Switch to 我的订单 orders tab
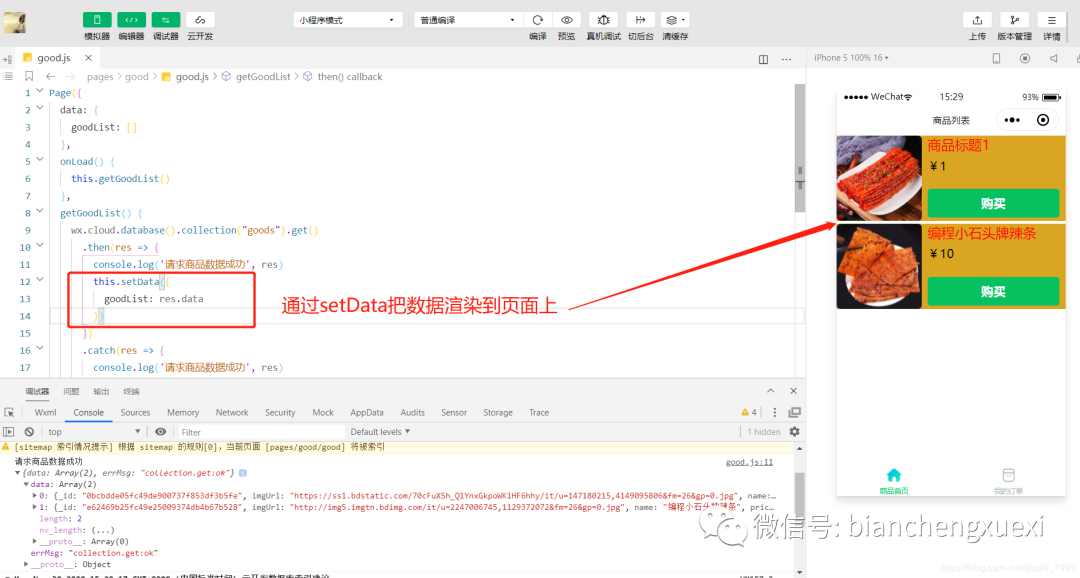This screenshot has width=1080, height=578. point(1008,482)
